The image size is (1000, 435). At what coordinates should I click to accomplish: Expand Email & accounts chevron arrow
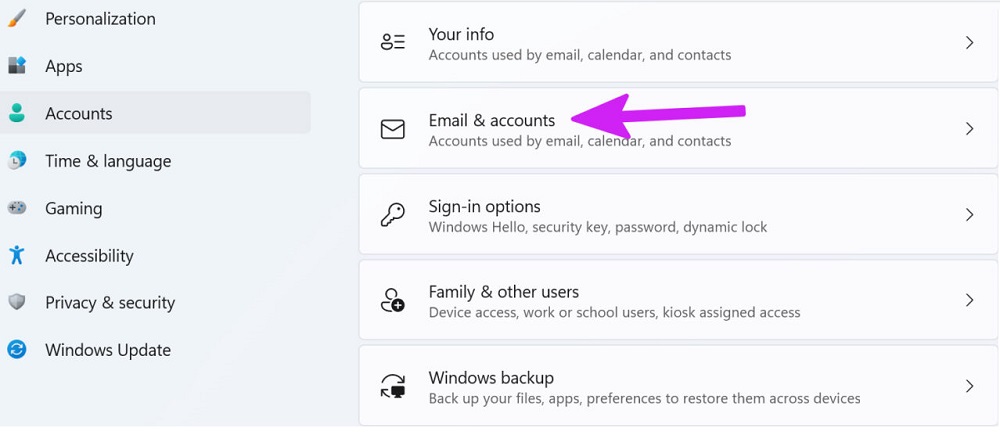(x=969, y=129)
